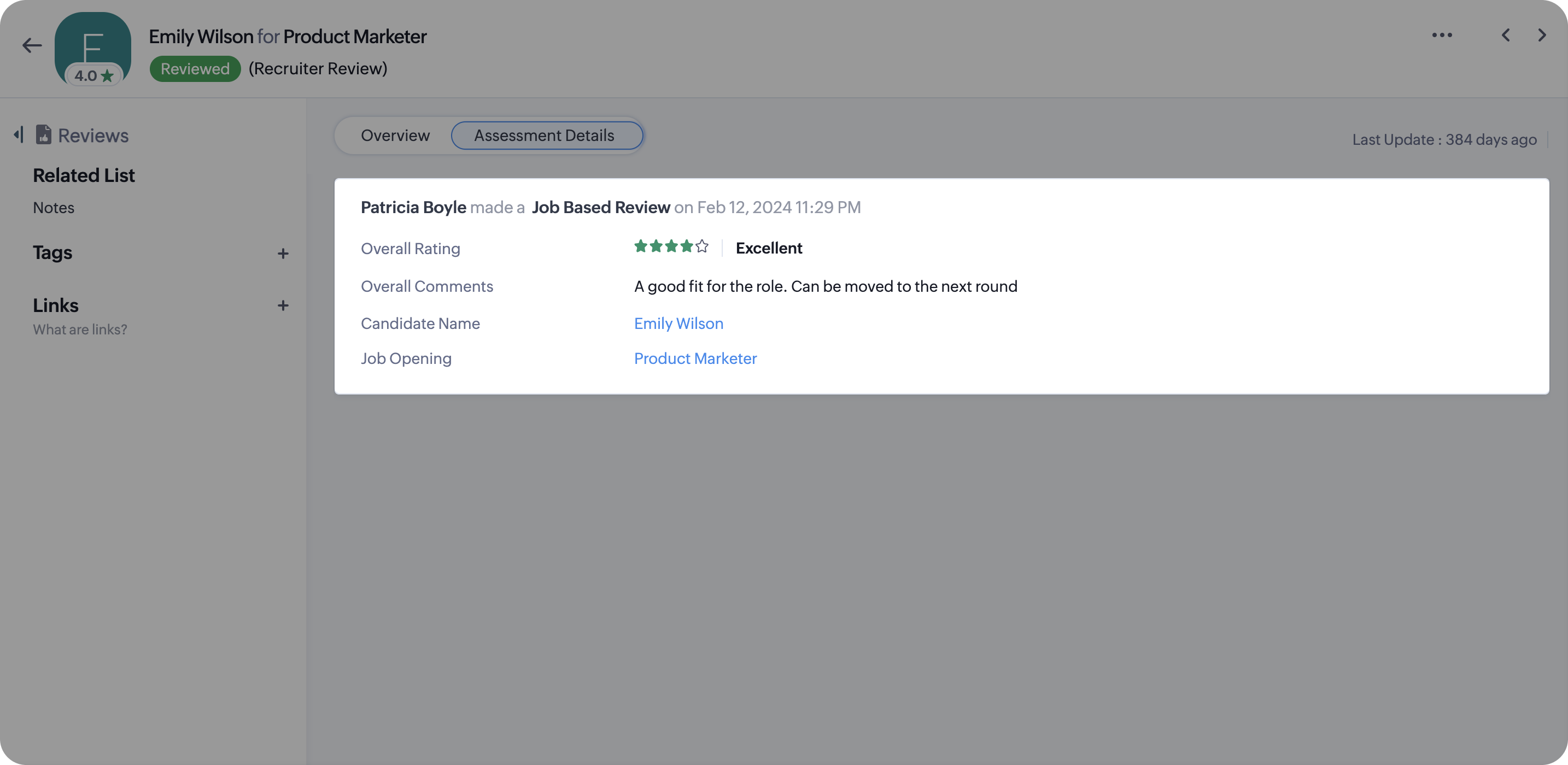This screenshot has height=765, width=1568.
Task: Go to previous record with left chevron
Action: 1505,36
